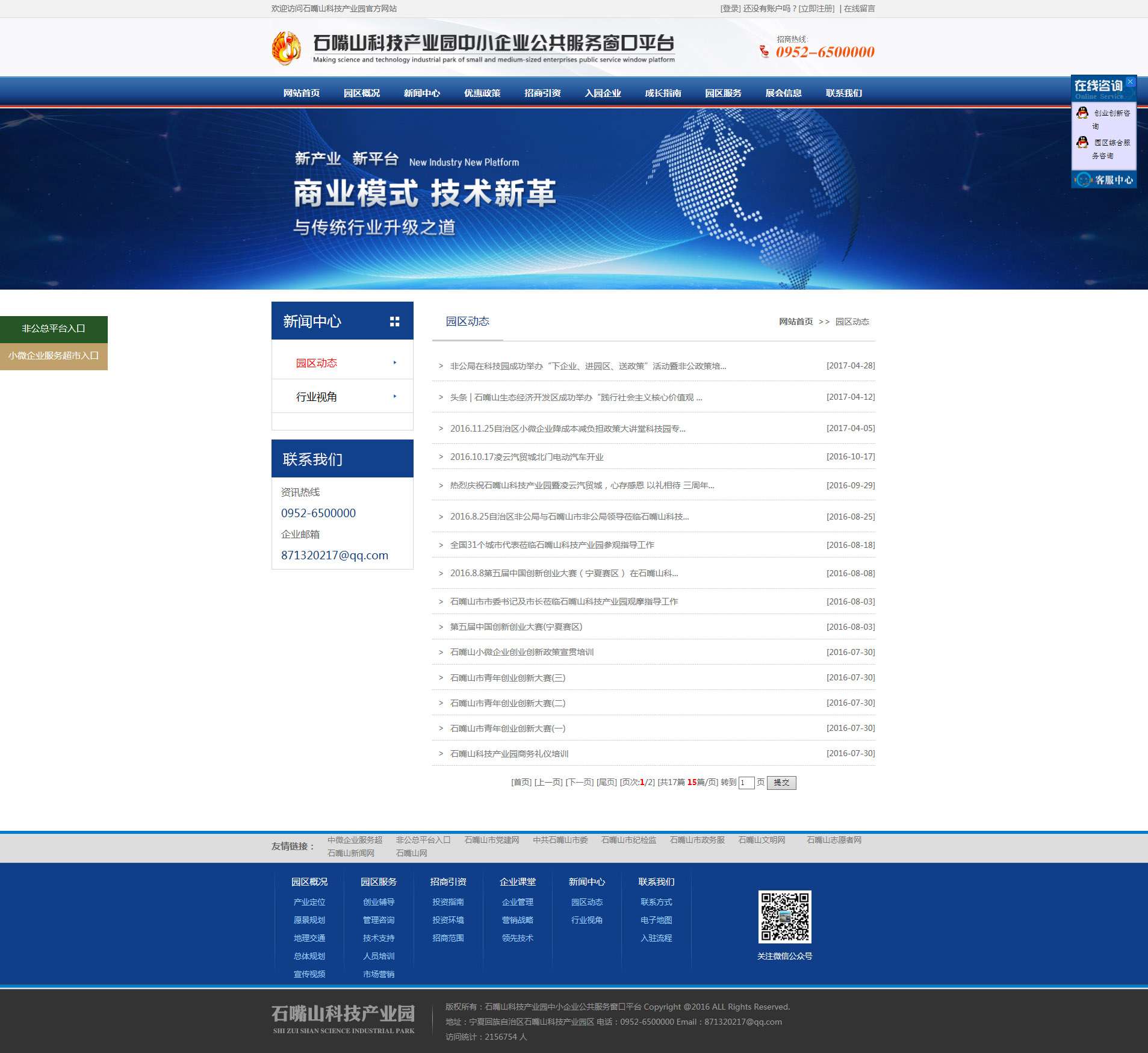Expand the 行业视角 sidebar arrow
Viewport: 1148px width, 1053px height.
[395, 396]
